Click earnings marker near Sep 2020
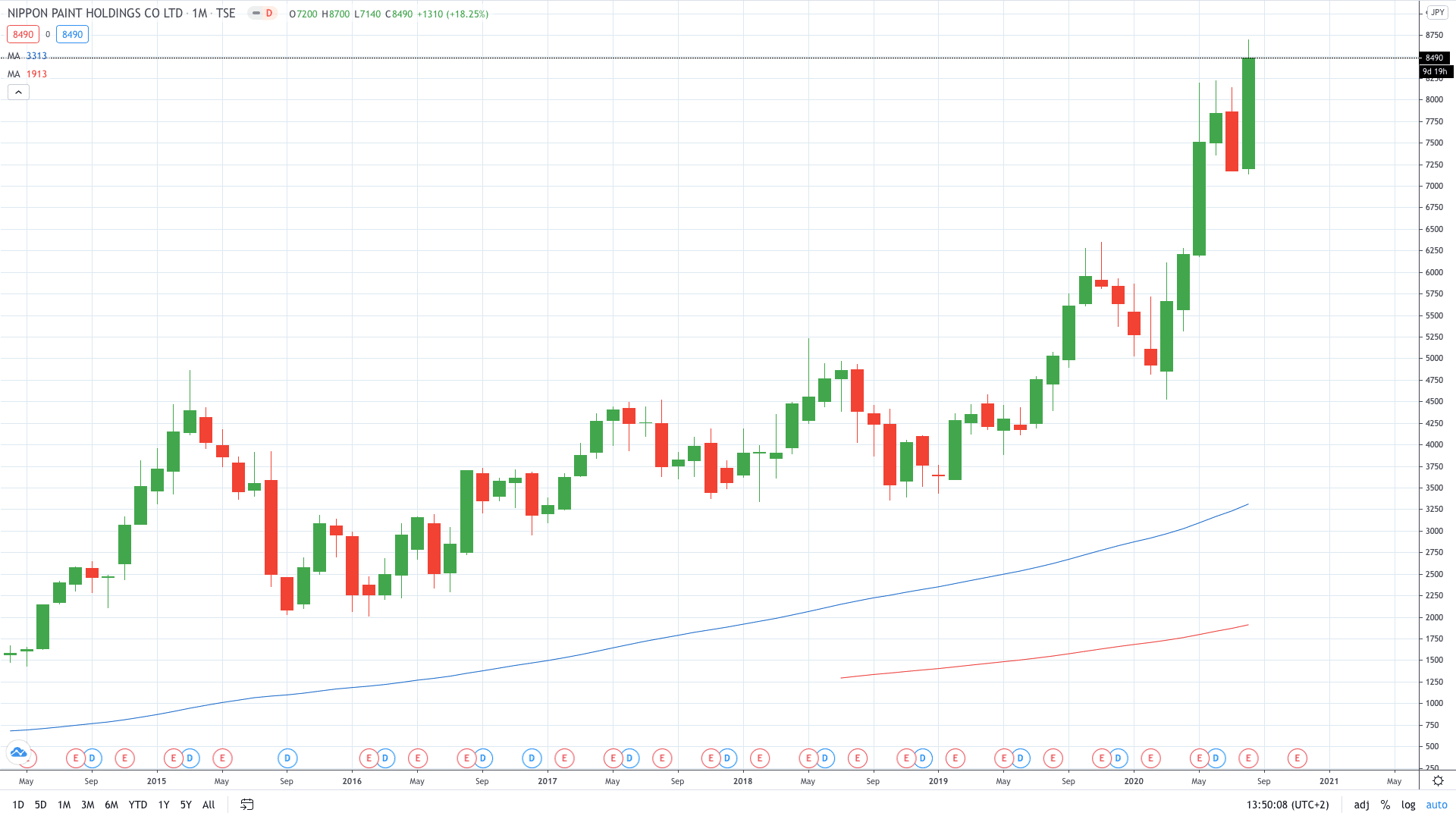This screenshot has width=1456, height=819. click(x=1248, y=758)
